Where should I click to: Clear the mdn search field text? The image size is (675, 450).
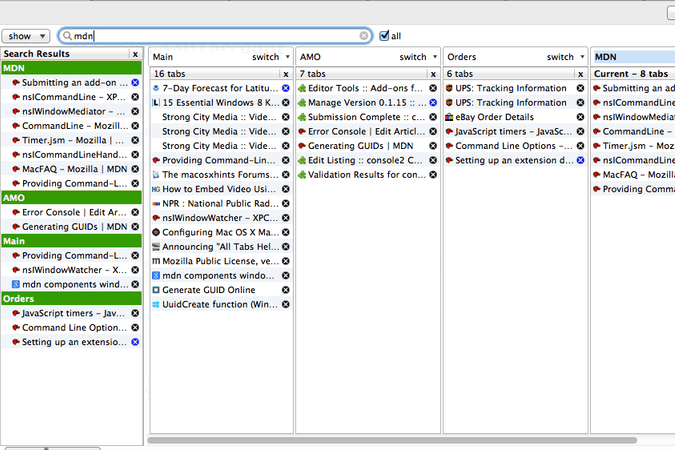[364, 36]
